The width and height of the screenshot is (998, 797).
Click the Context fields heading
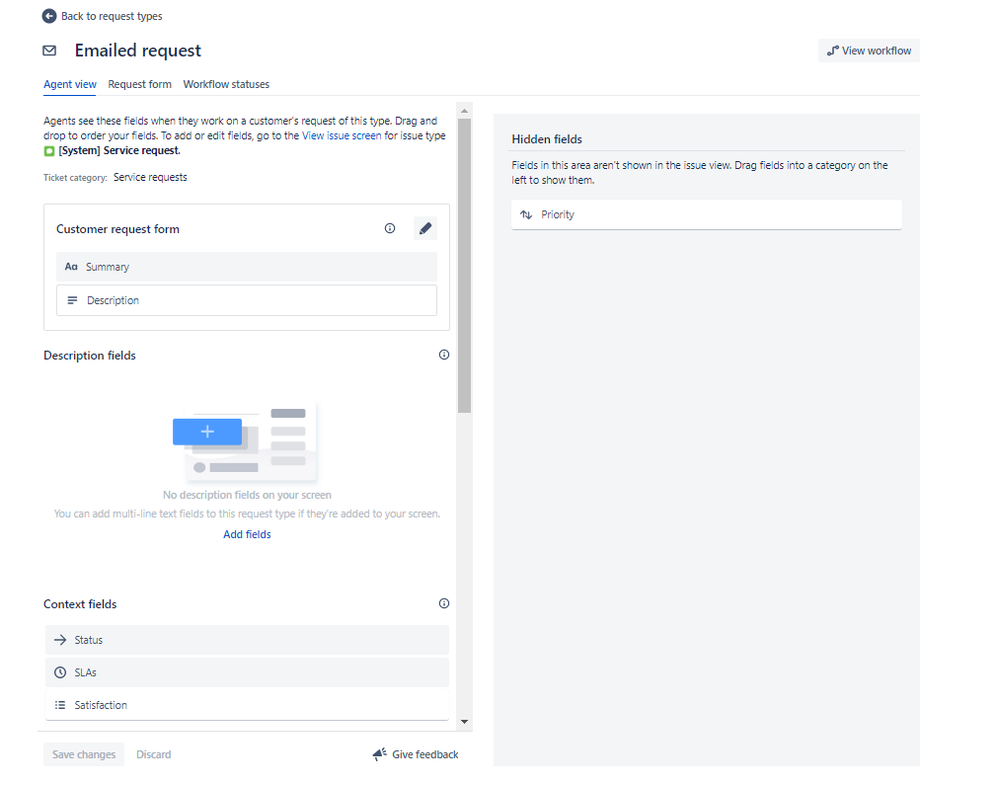(80, 604)
